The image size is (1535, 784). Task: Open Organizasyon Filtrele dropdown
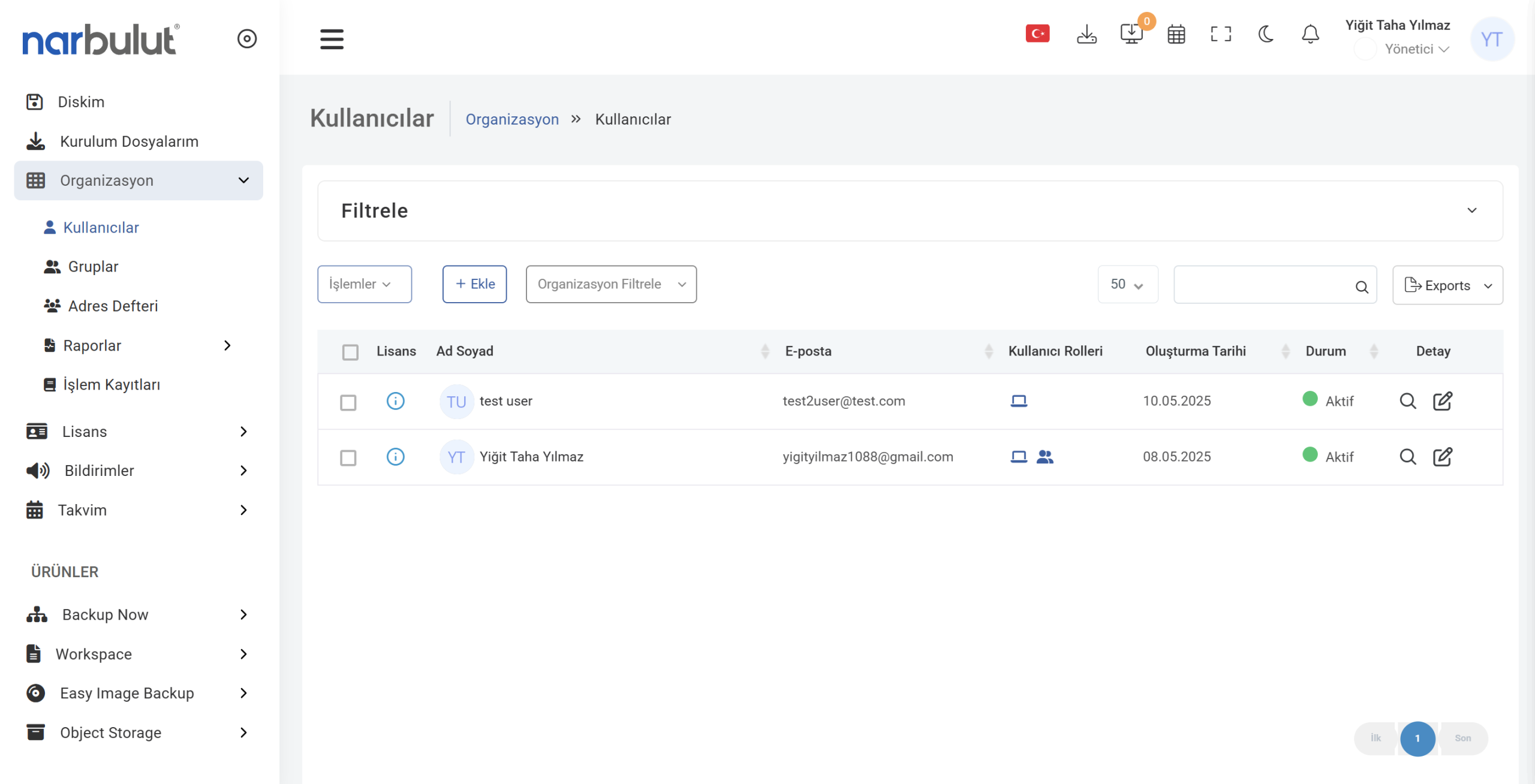pyautogui.click(x=611, y=284)
